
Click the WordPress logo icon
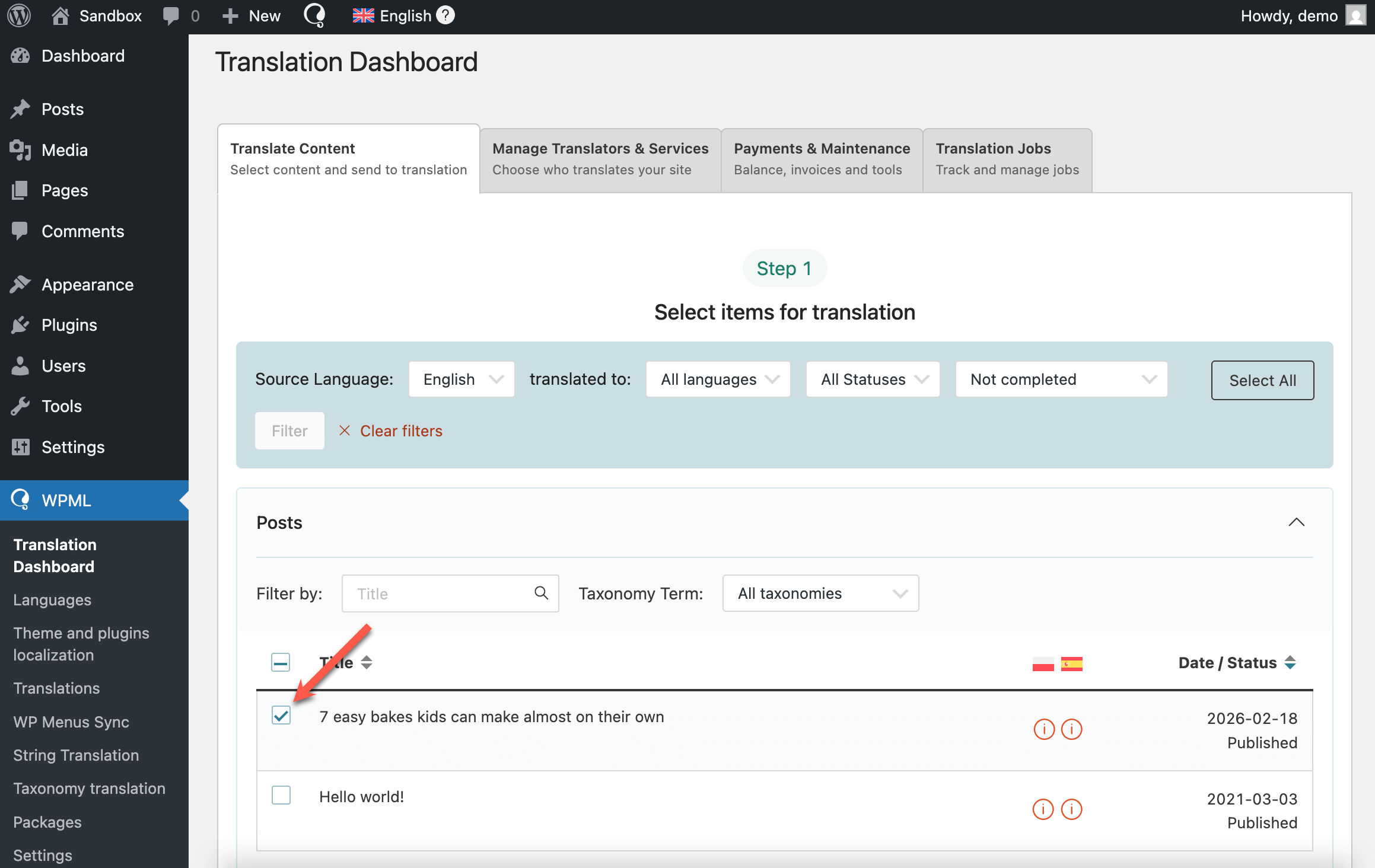(x=19, y=16)
